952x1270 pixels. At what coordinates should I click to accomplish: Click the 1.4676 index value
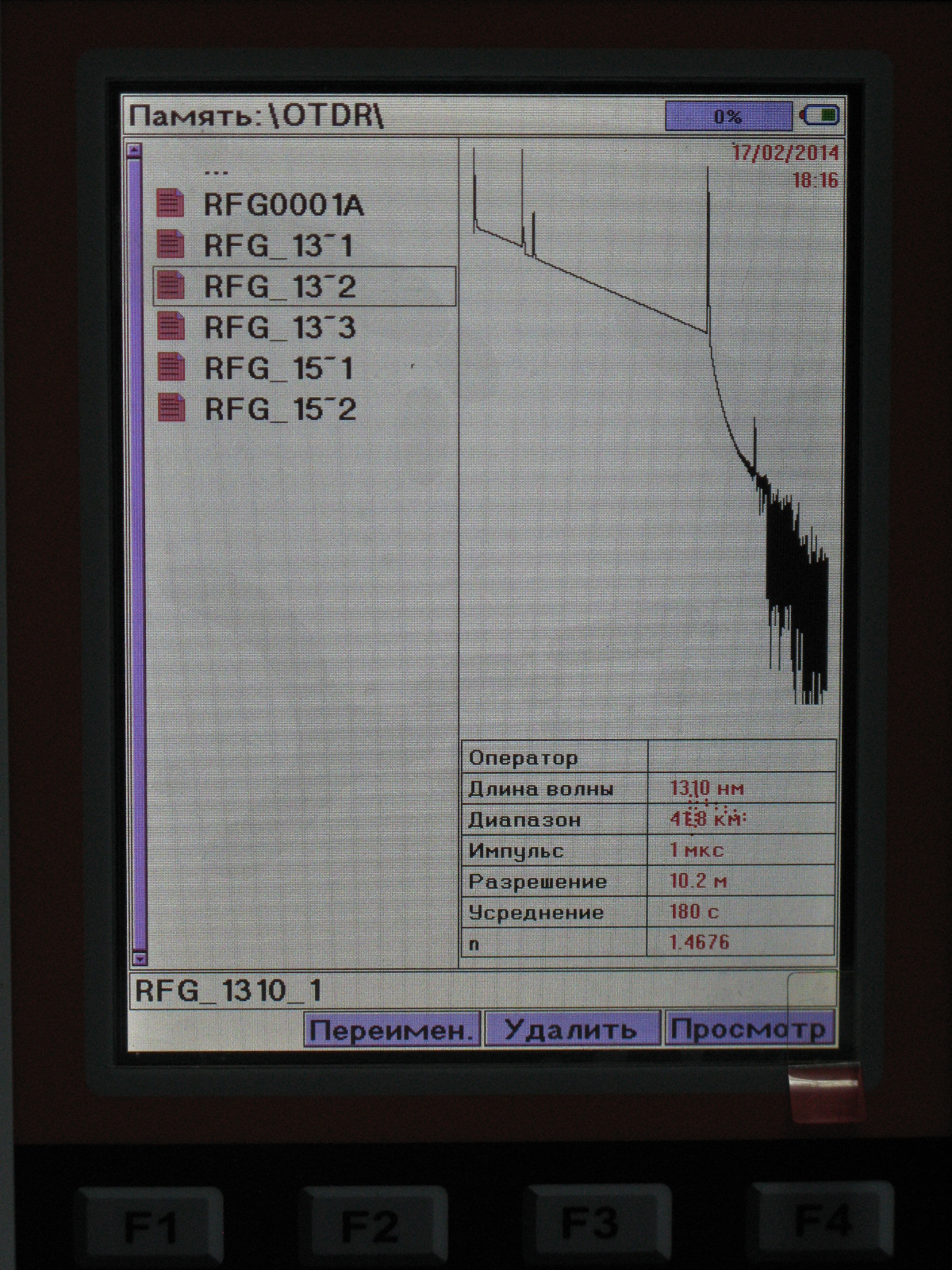coord(699,942)
